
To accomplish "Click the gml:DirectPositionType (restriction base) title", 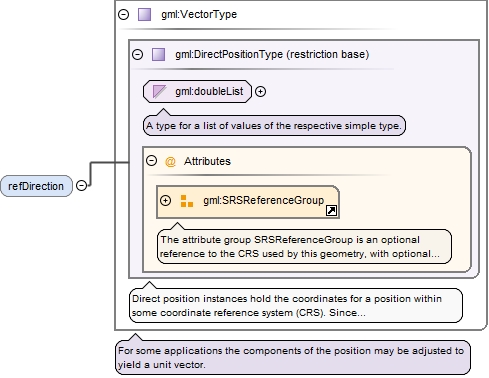I will point(272,54).
